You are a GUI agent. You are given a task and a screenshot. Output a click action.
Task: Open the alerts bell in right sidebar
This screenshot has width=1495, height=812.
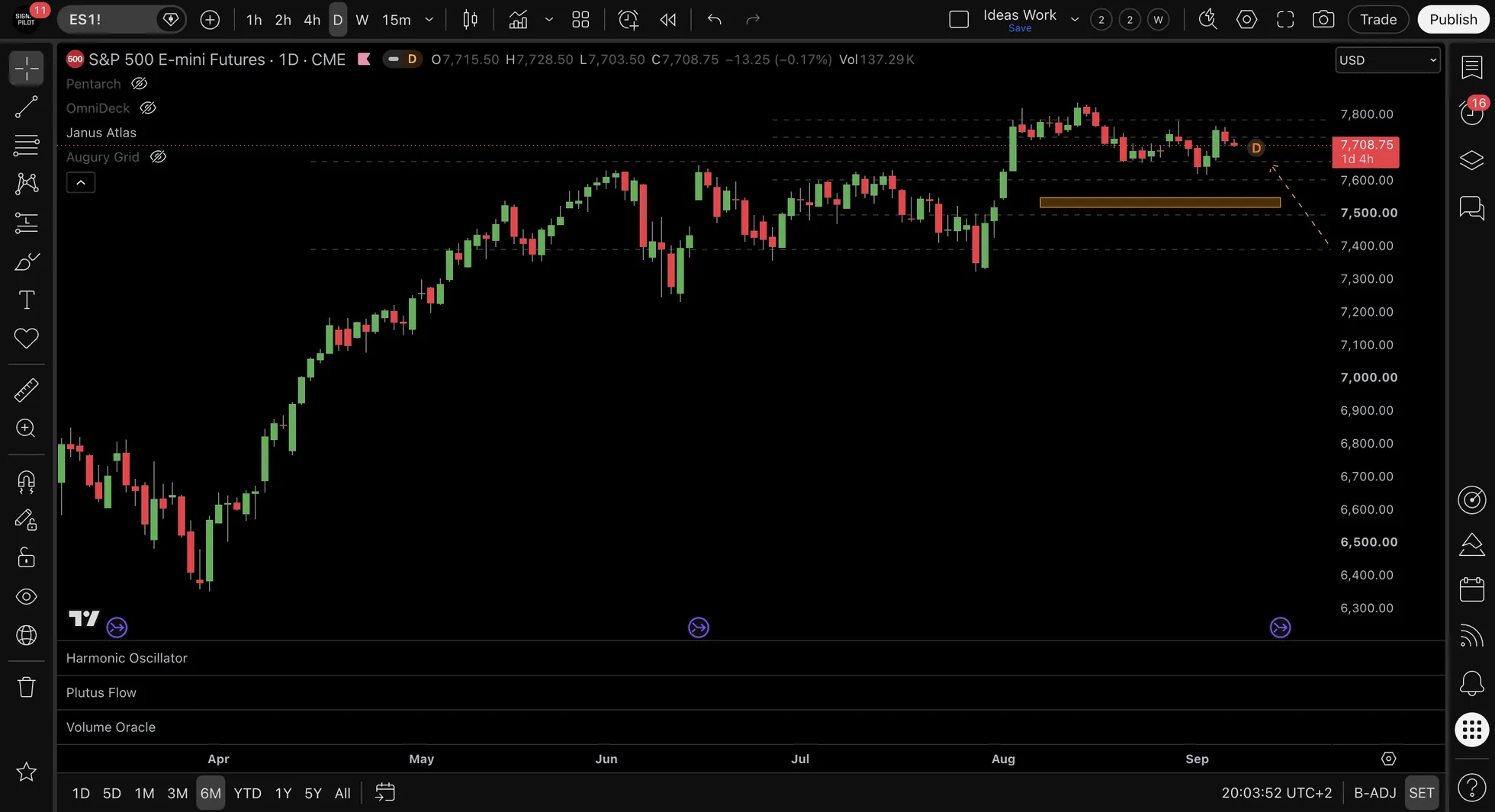(1471, 683)
